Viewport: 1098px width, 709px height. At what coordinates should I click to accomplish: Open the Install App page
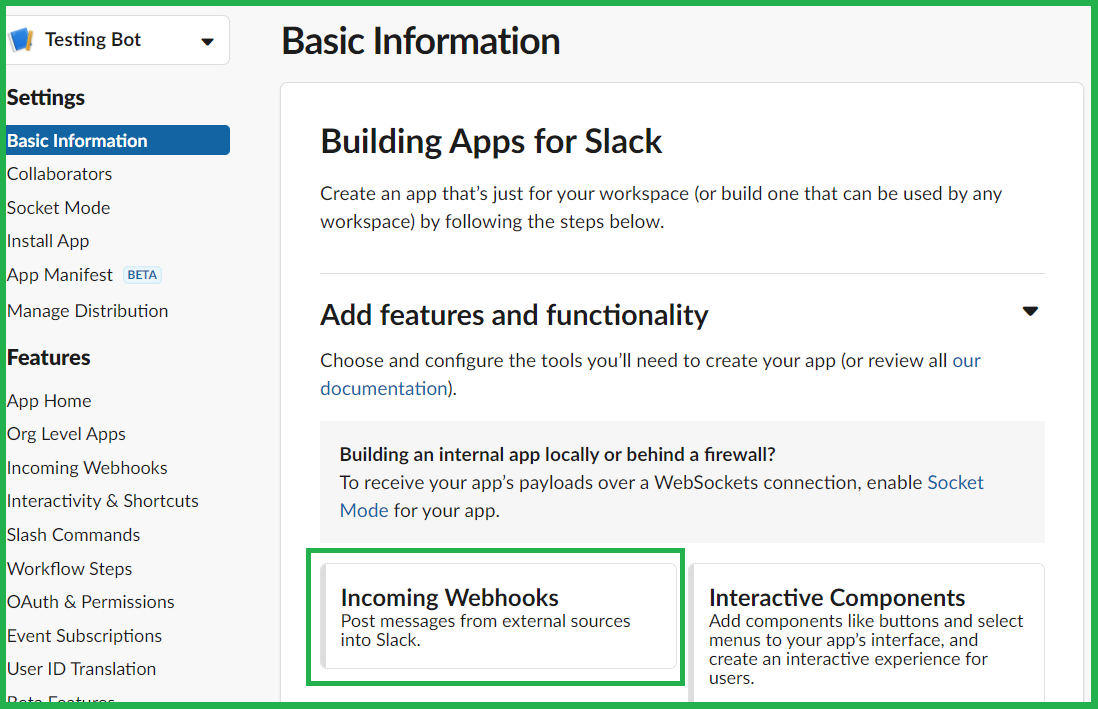48,241
